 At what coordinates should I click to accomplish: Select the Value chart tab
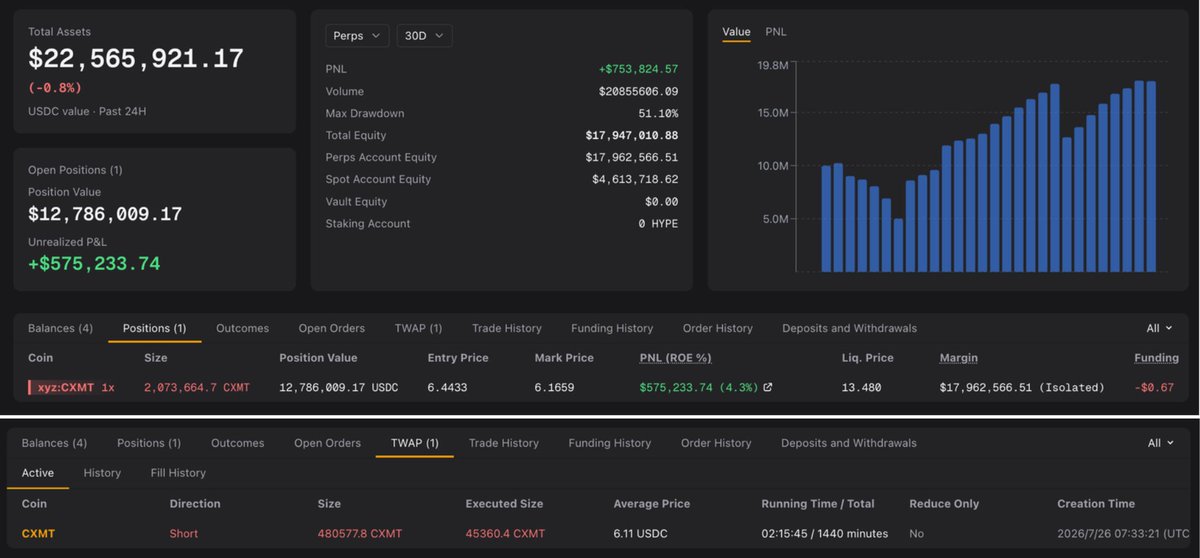736,32
